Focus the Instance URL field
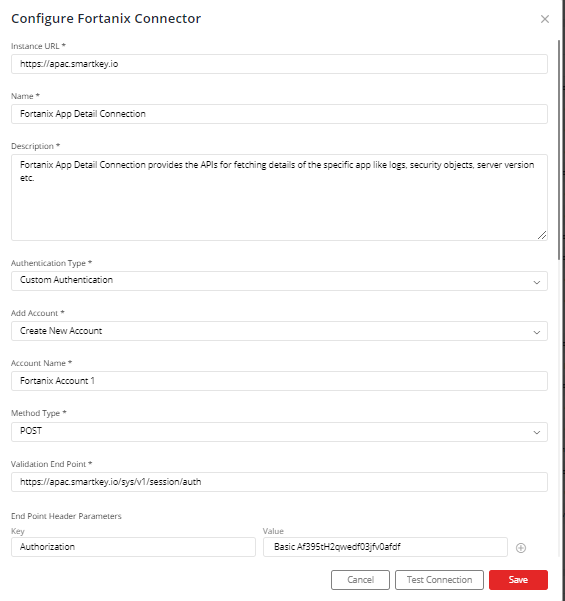565x601 pixels. pyautogui.click(x=279, y=64)
